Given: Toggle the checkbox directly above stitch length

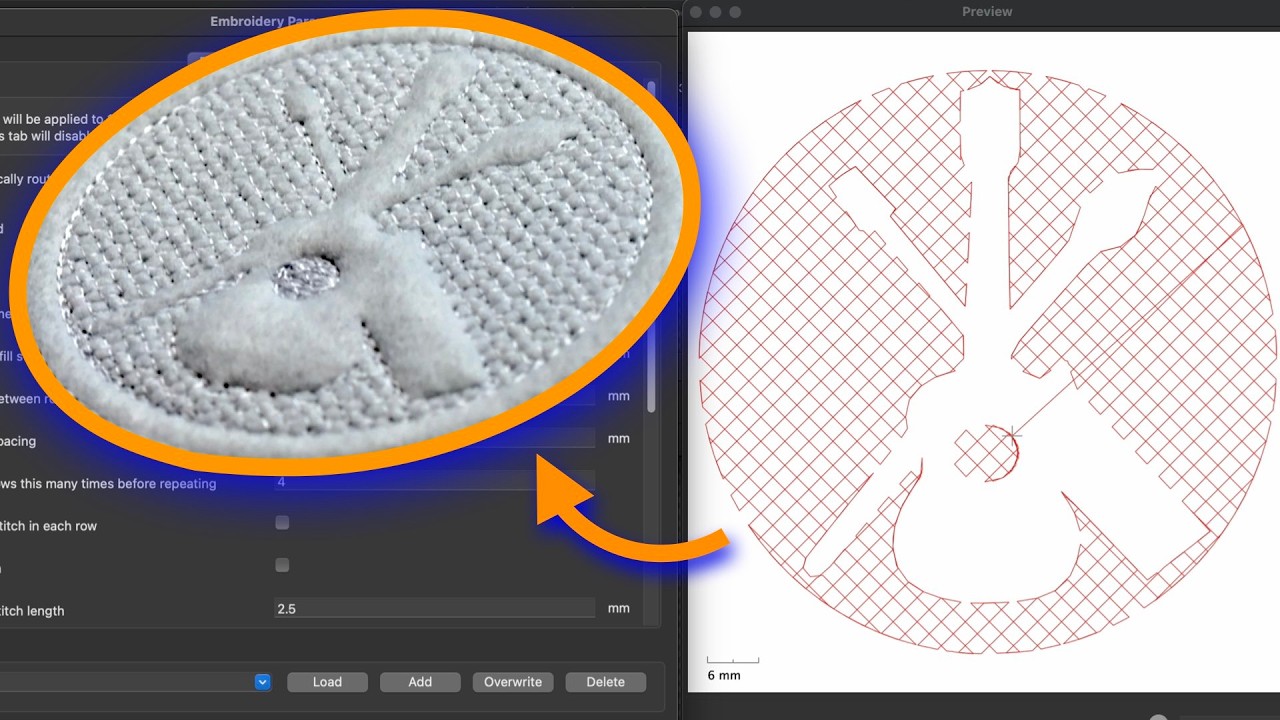Looking at the screenshot, I should point(282,565).
